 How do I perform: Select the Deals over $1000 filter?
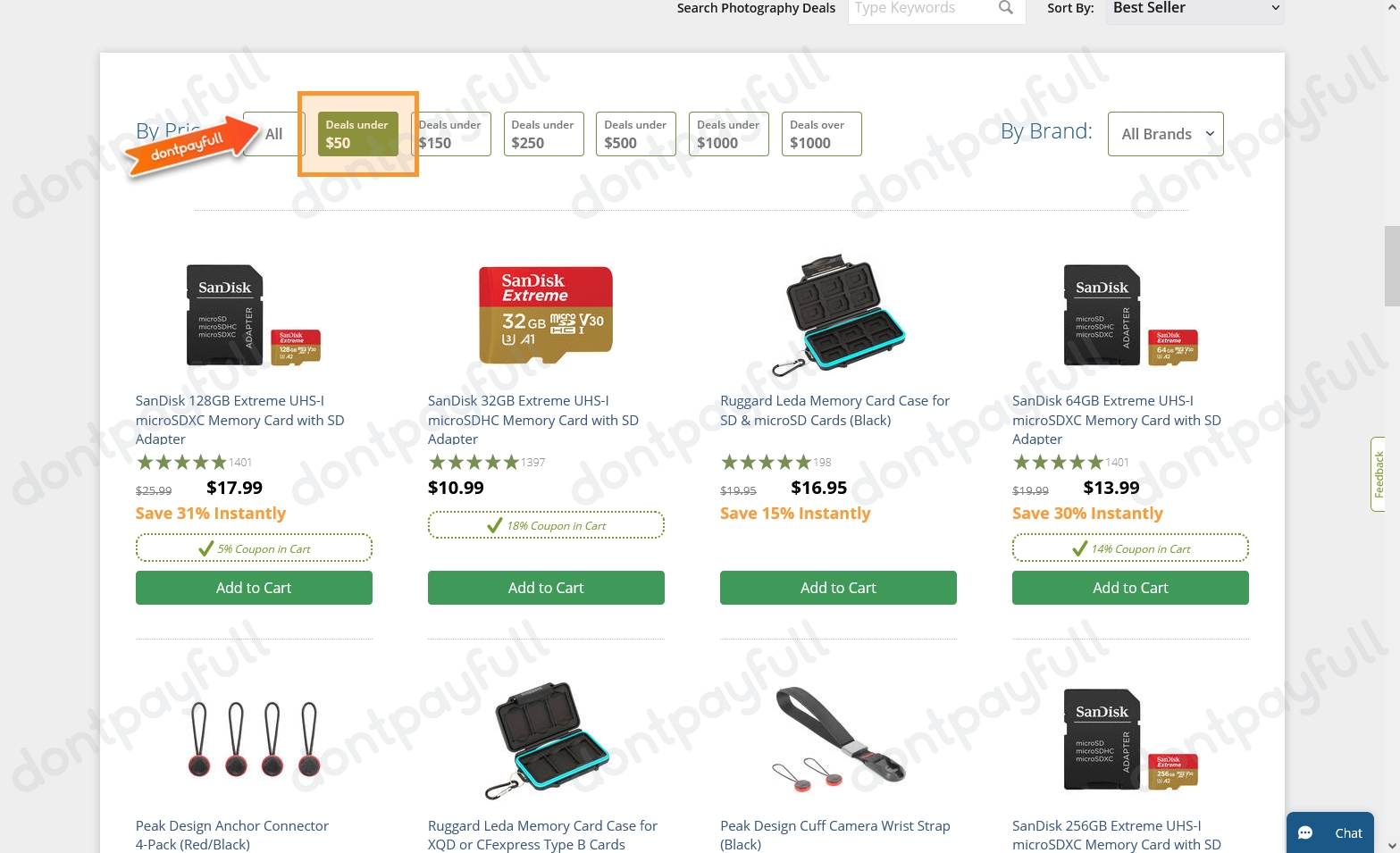point(822,134)
